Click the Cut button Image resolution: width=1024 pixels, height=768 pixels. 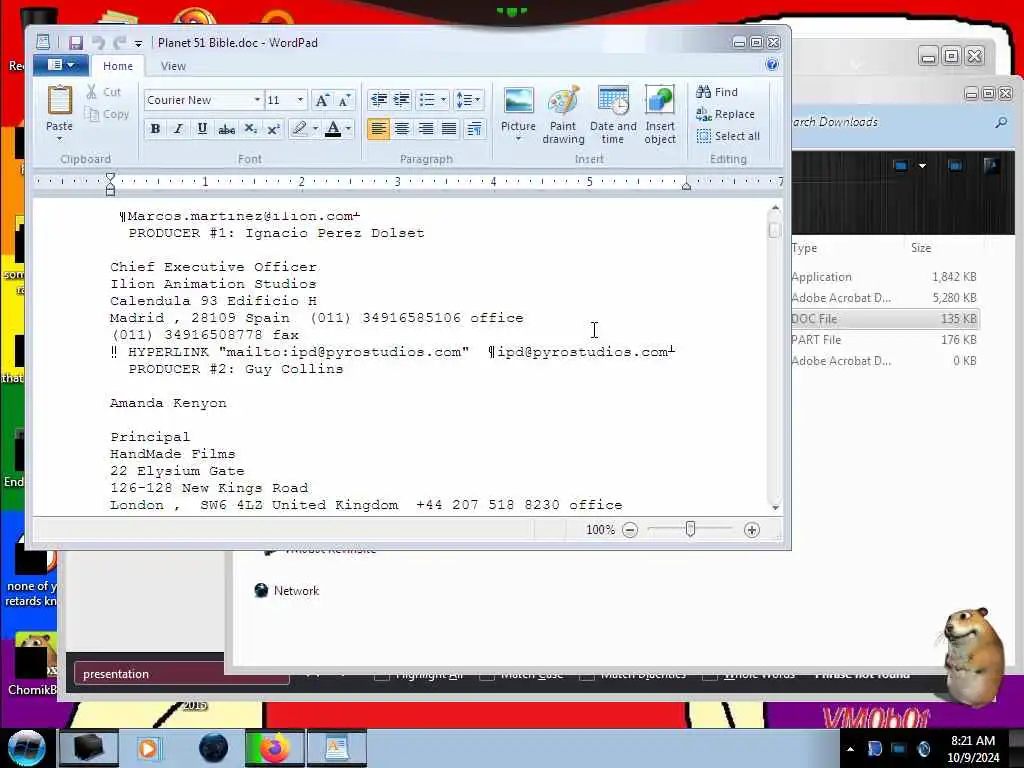pos(104,92)
